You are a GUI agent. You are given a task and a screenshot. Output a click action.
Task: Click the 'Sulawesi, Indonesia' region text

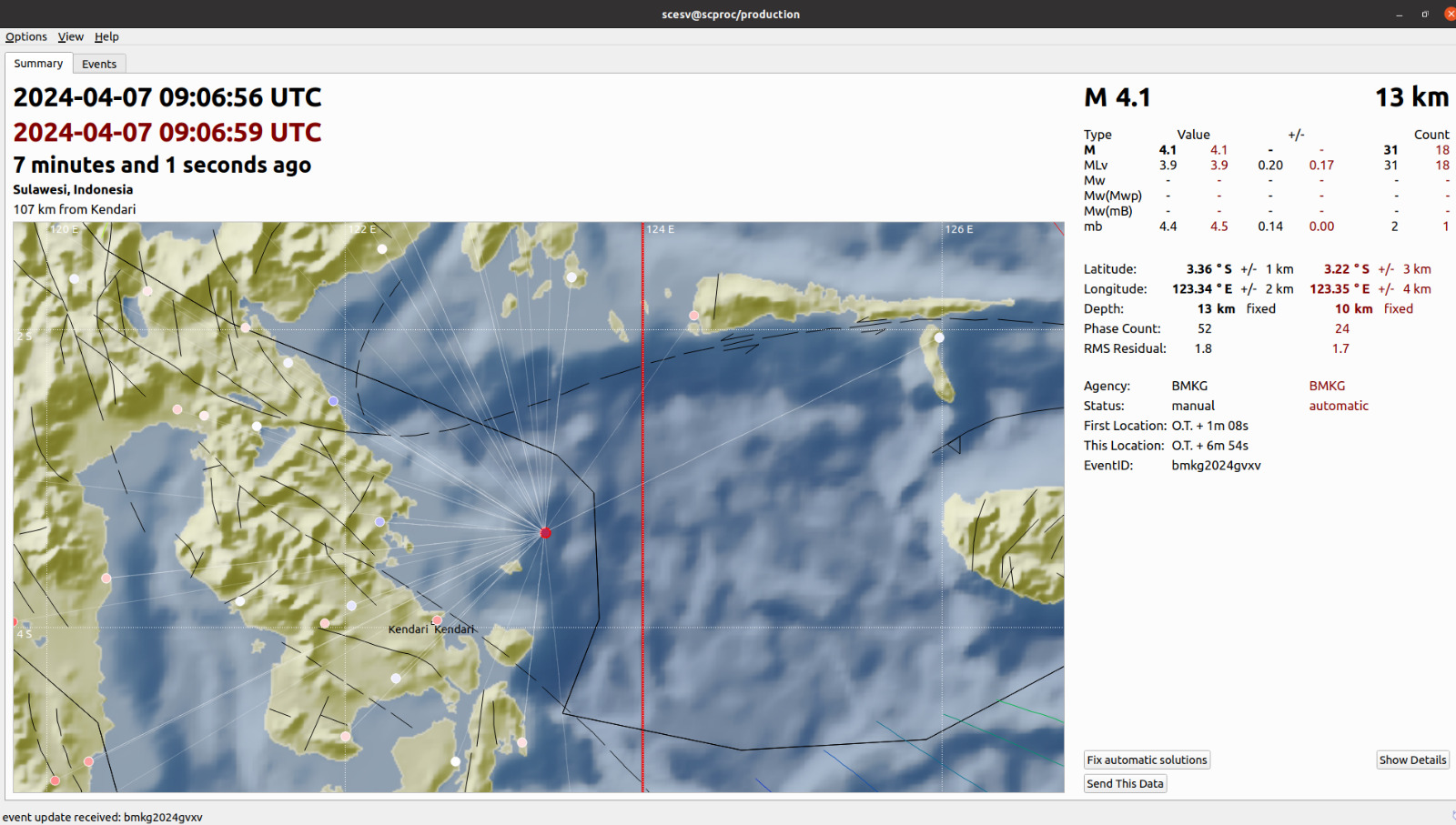(73, 189)
